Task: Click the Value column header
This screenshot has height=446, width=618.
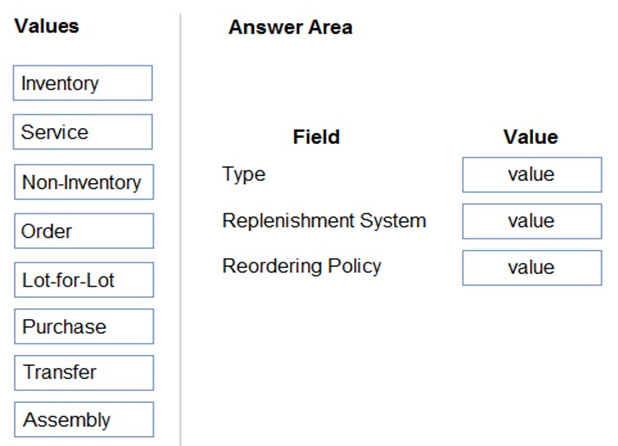Action: click(530, 137)
